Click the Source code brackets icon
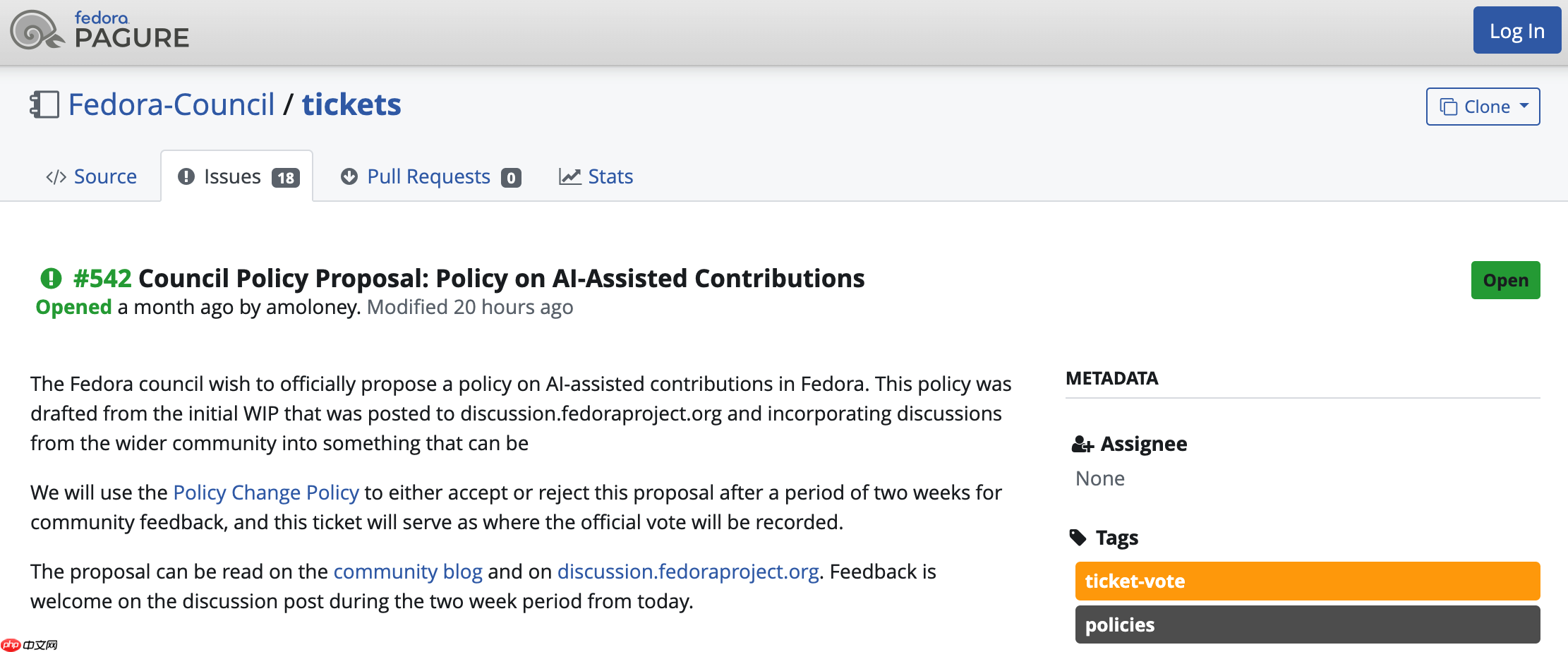This screenshot has width=1568, height=652. point(56,177)
